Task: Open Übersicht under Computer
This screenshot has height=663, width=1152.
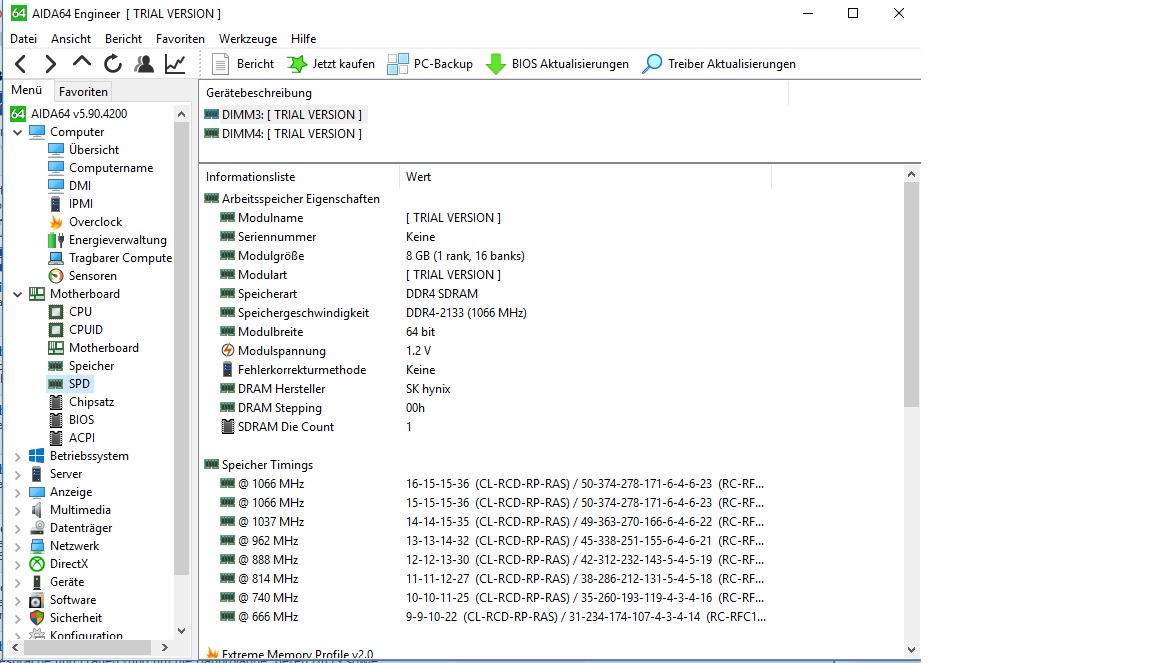Action: (83, 150)
